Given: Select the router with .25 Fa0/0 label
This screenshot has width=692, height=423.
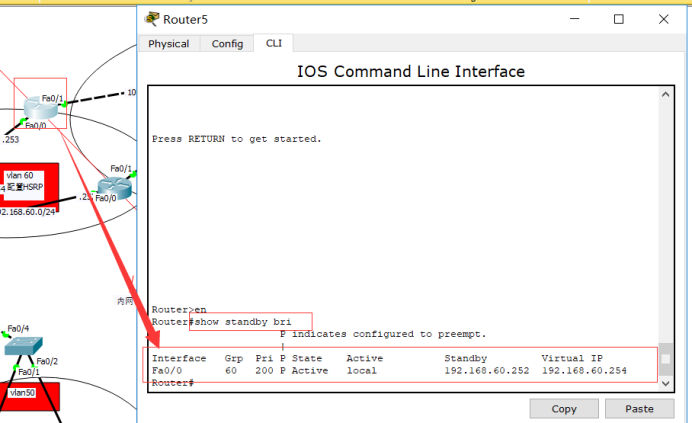Looking at the screenshot, I should pyautogui.click(x=114, y=188).
